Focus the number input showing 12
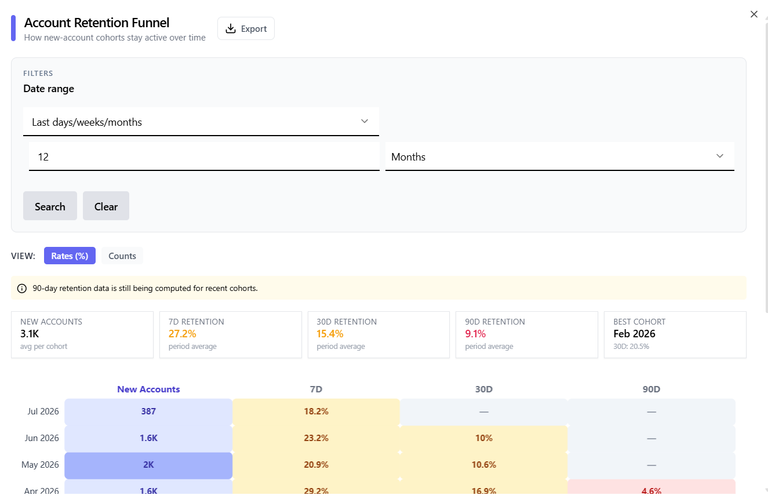768x499 pixels. click(204, 157)
